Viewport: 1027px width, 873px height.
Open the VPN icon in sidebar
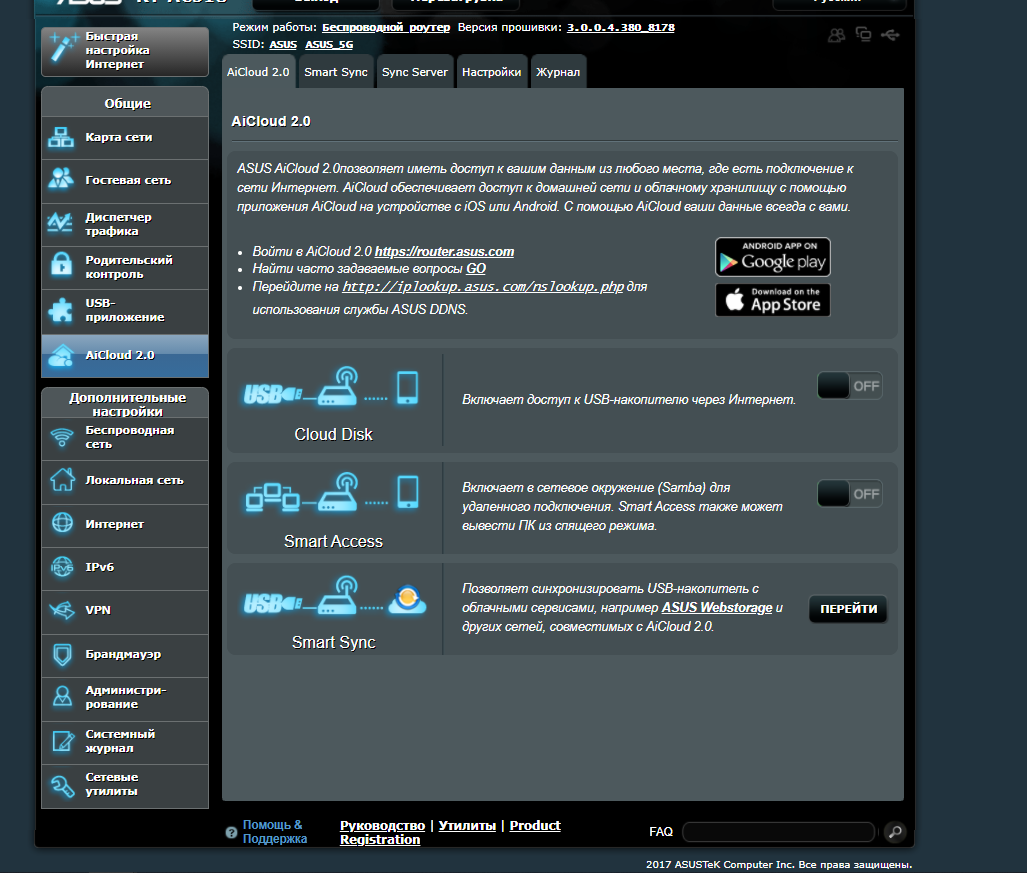tap(62, 610)
